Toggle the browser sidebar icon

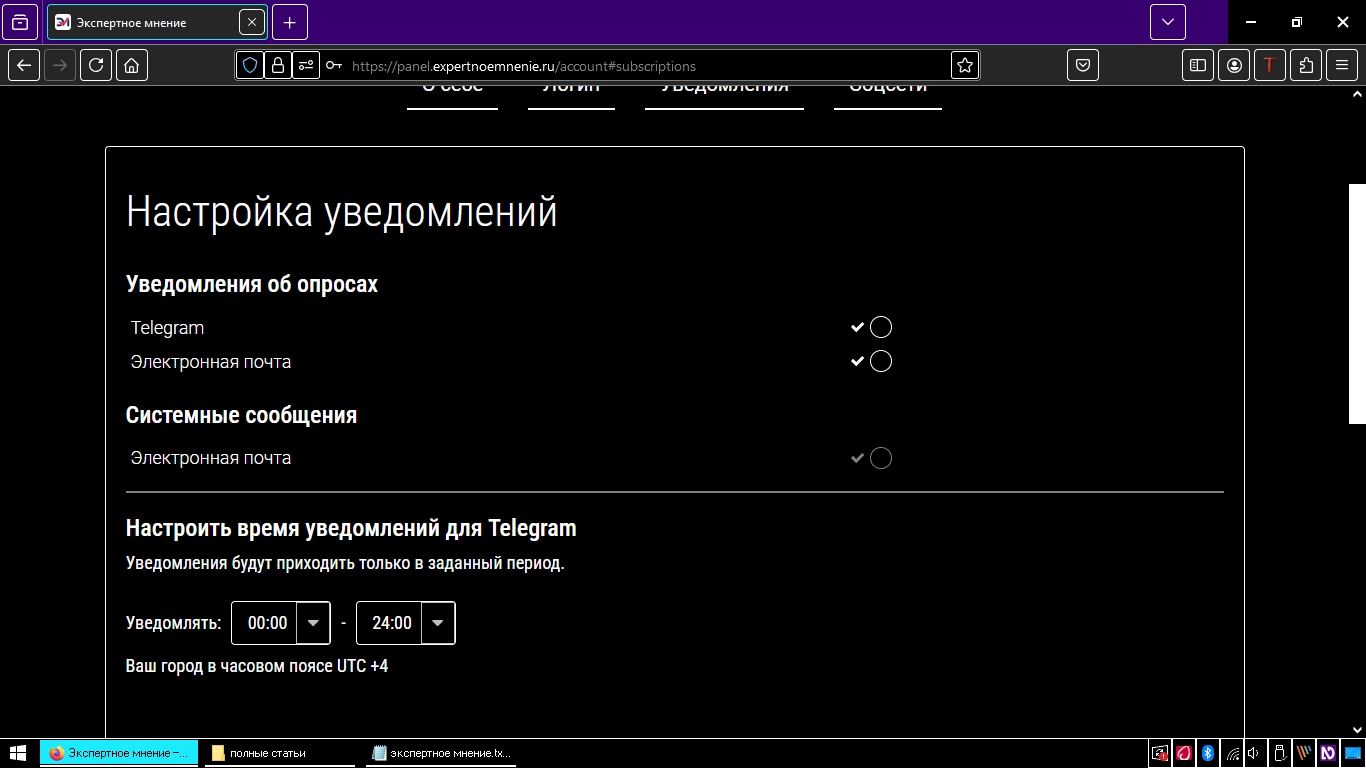point(1198,66)
